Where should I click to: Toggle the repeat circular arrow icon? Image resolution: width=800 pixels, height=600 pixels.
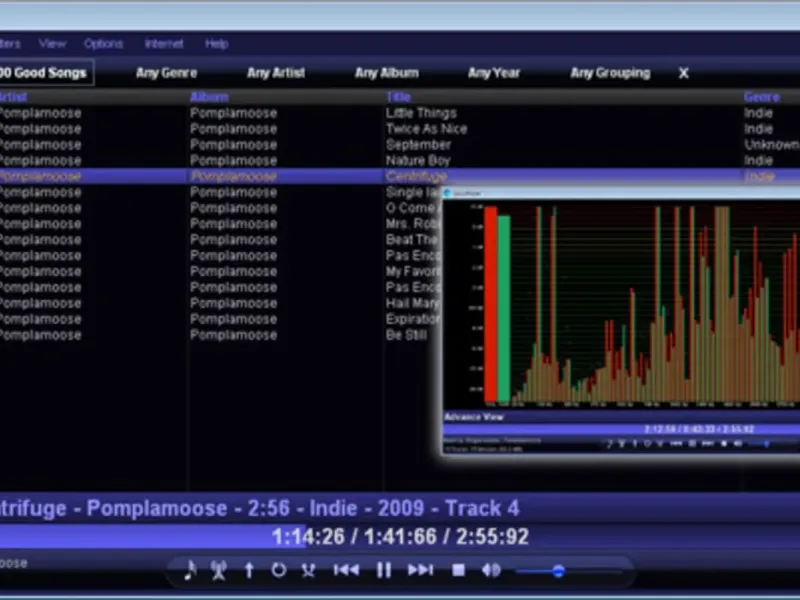pos(279,569)
